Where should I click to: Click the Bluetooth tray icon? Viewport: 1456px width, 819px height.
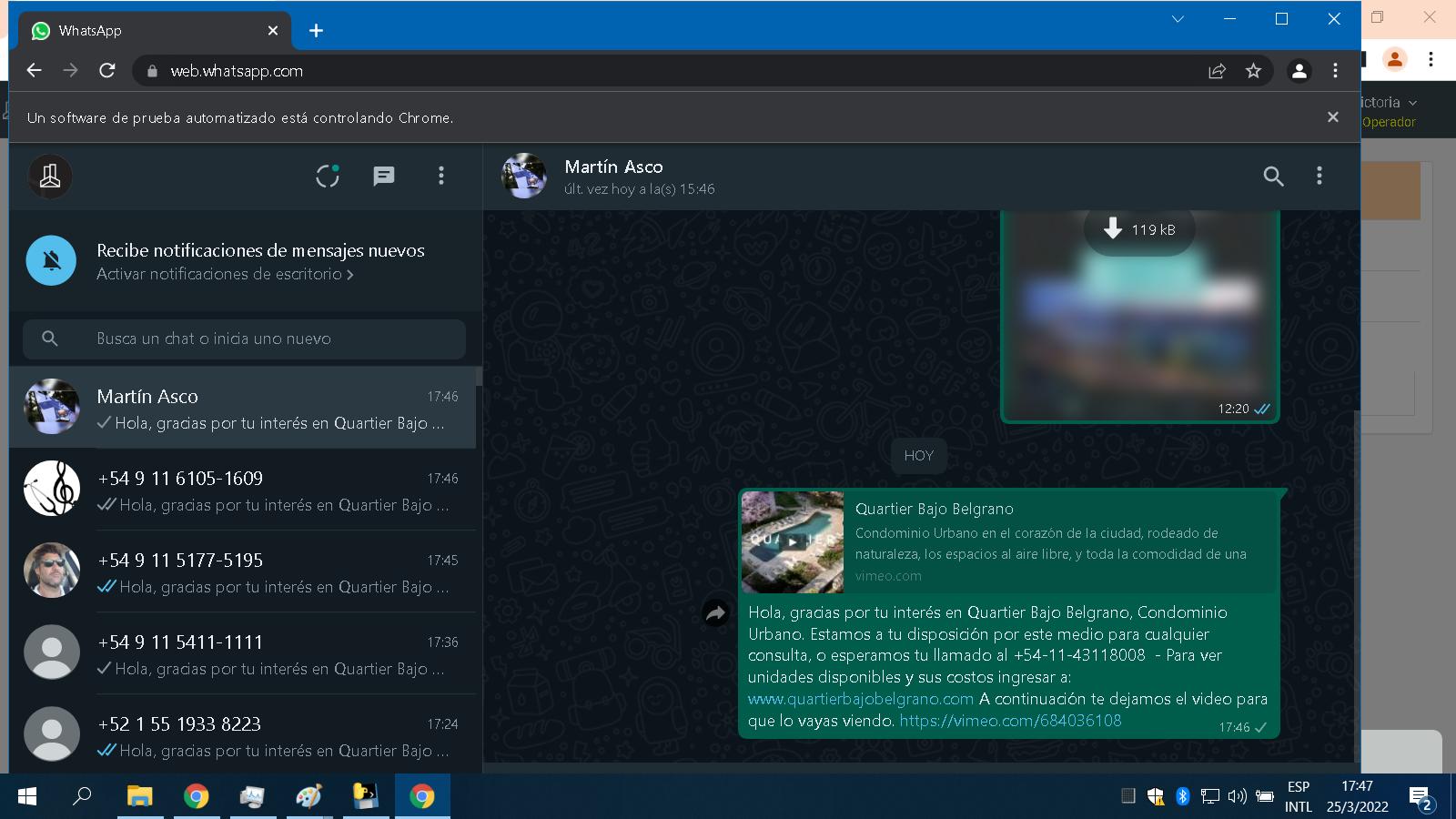click(1183, 796)
